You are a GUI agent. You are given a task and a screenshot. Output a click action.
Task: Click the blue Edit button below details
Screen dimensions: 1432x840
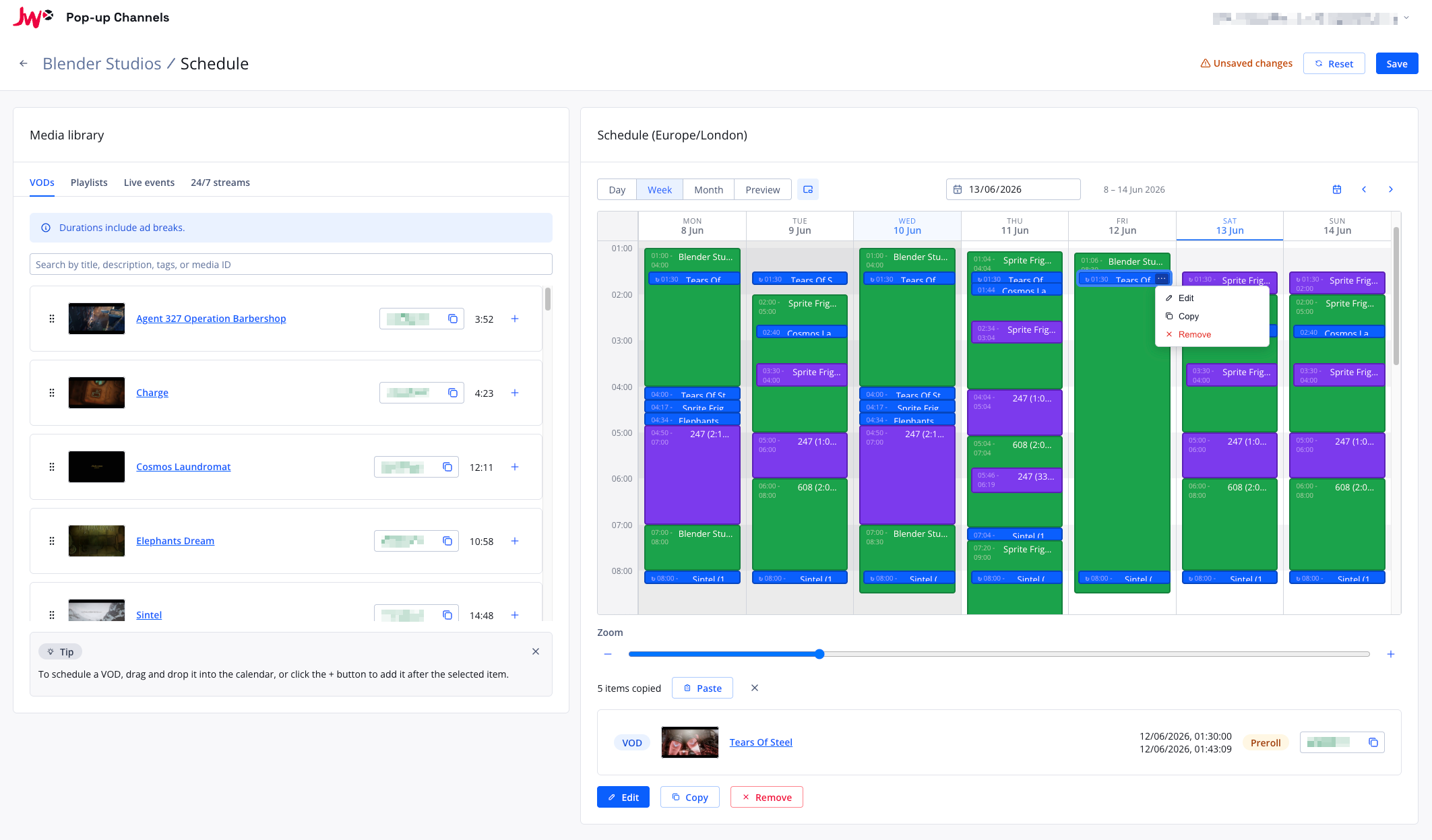(623, 797)
